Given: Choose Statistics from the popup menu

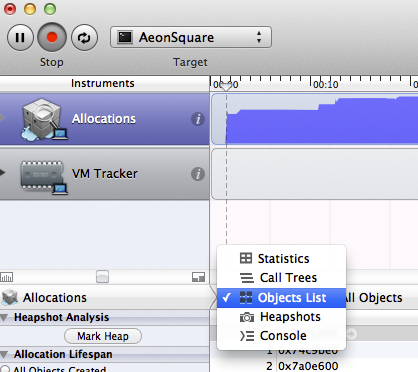Looking at the screenshot, I should (x=281, y=259).
